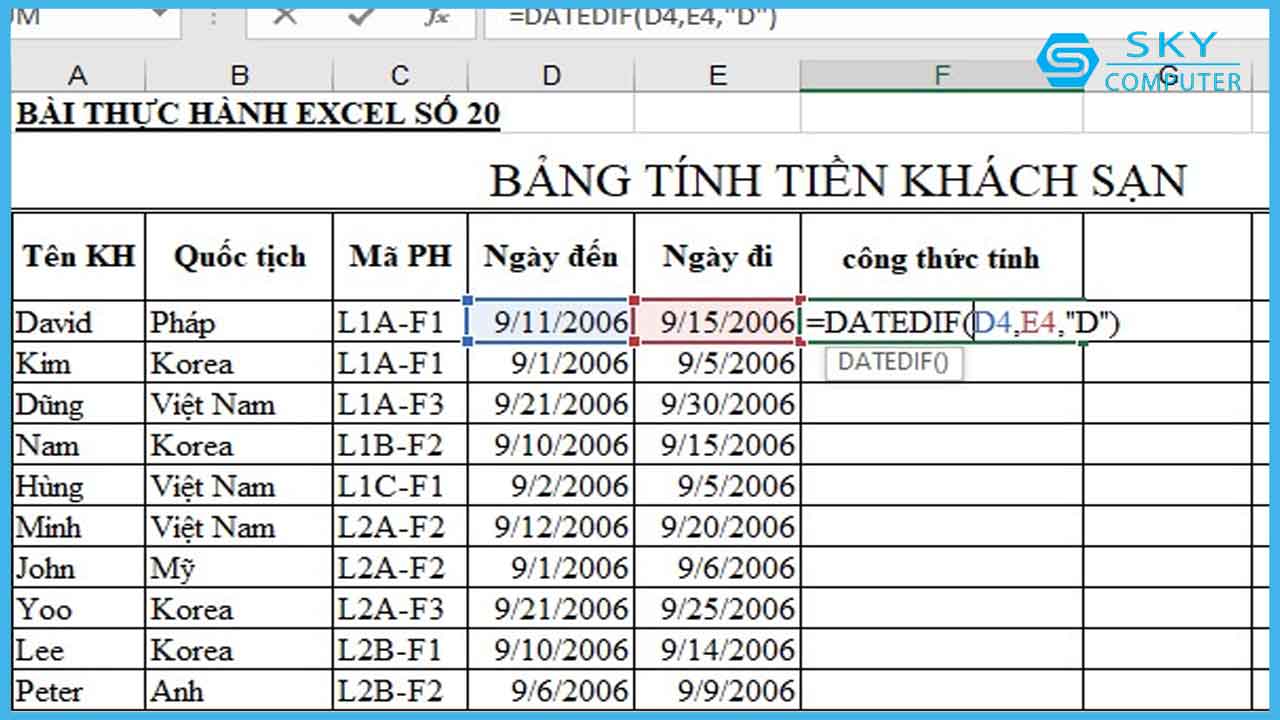Cancel the formula entry with the X icon
This screenshot has width=1280, height=720.
pyautogui.click(x=285, y=16)
